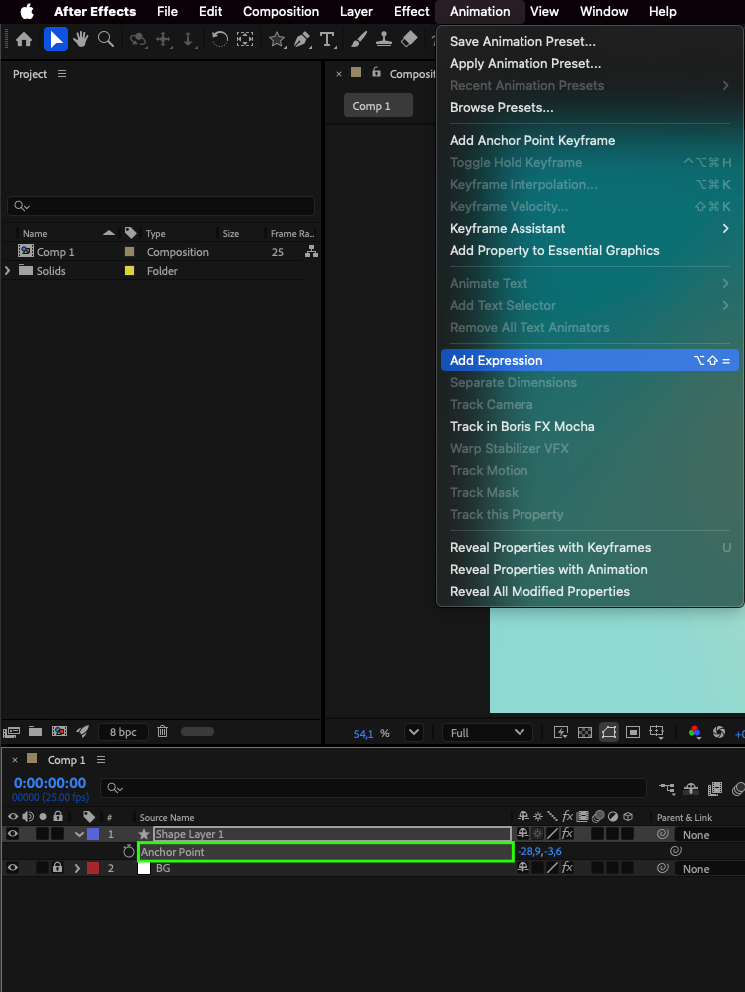This screenshot has width=745, height=992.
Task: Click the Comp 1 viewer tab button
Action: pyautogui.click(x=378, y=106)
